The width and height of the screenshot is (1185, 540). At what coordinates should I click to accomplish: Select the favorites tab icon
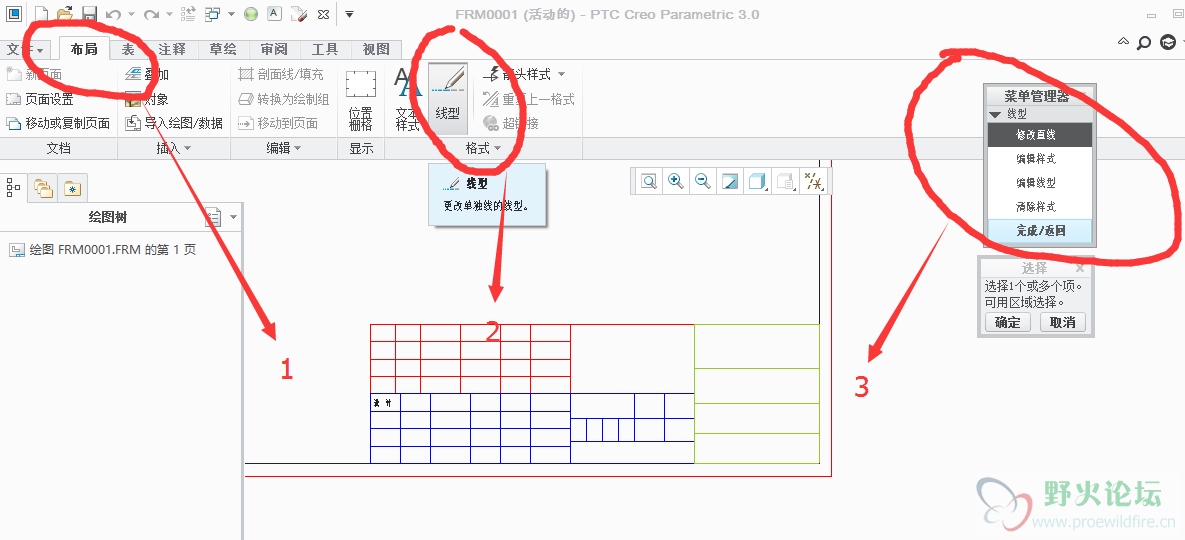(x=73, y=188)
